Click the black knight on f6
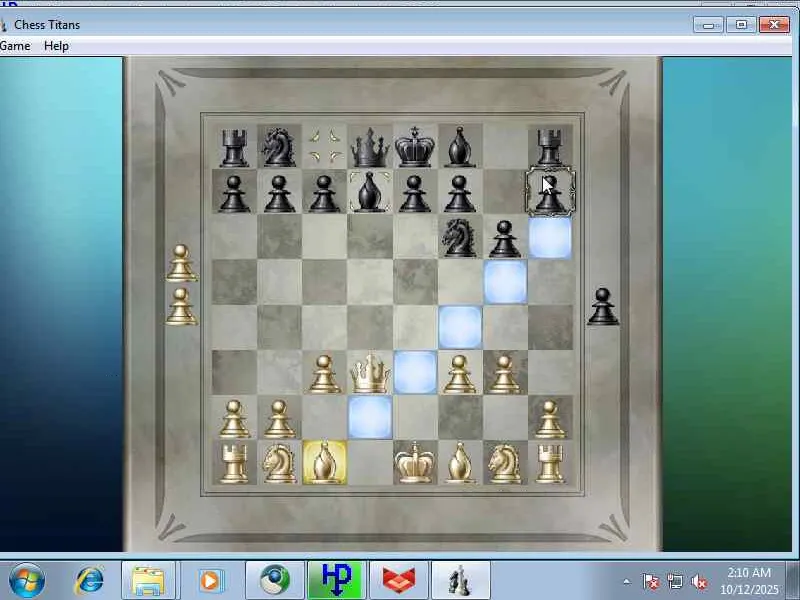800x600 pixels. [x=459, y=237]
